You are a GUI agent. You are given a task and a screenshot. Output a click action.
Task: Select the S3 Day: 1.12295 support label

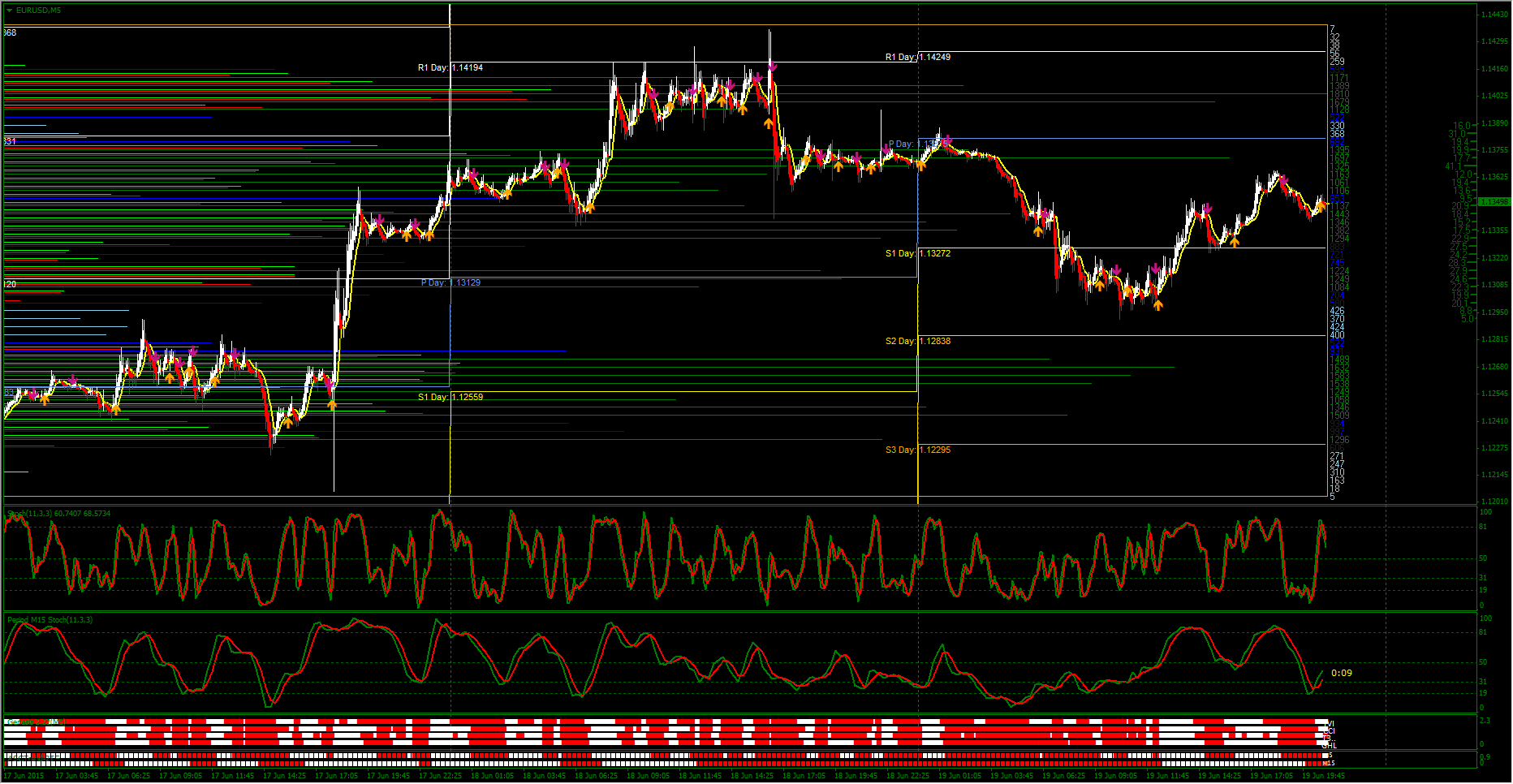point(918,450)
